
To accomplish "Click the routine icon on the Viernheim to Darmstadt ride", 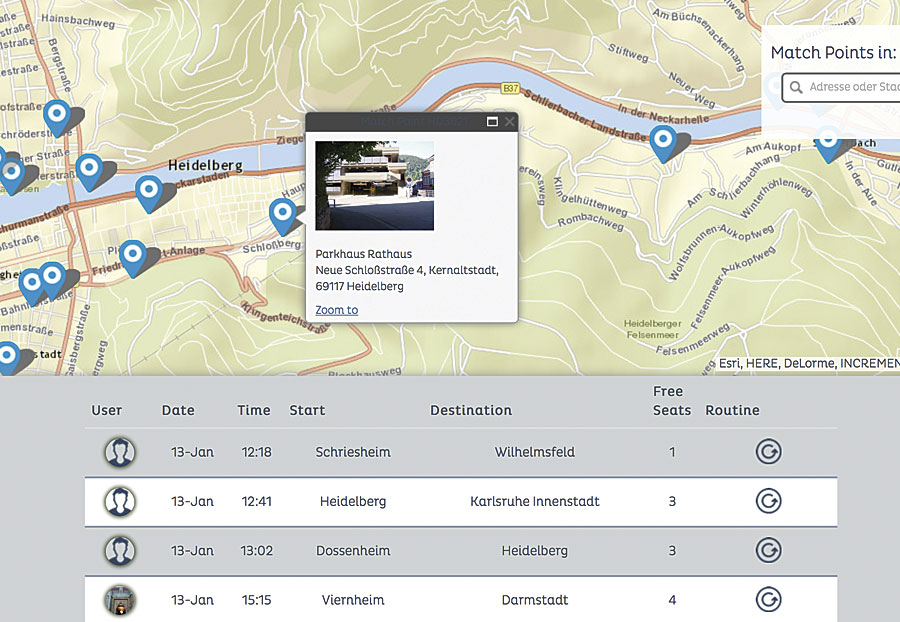I will click(x=768, y=599).
